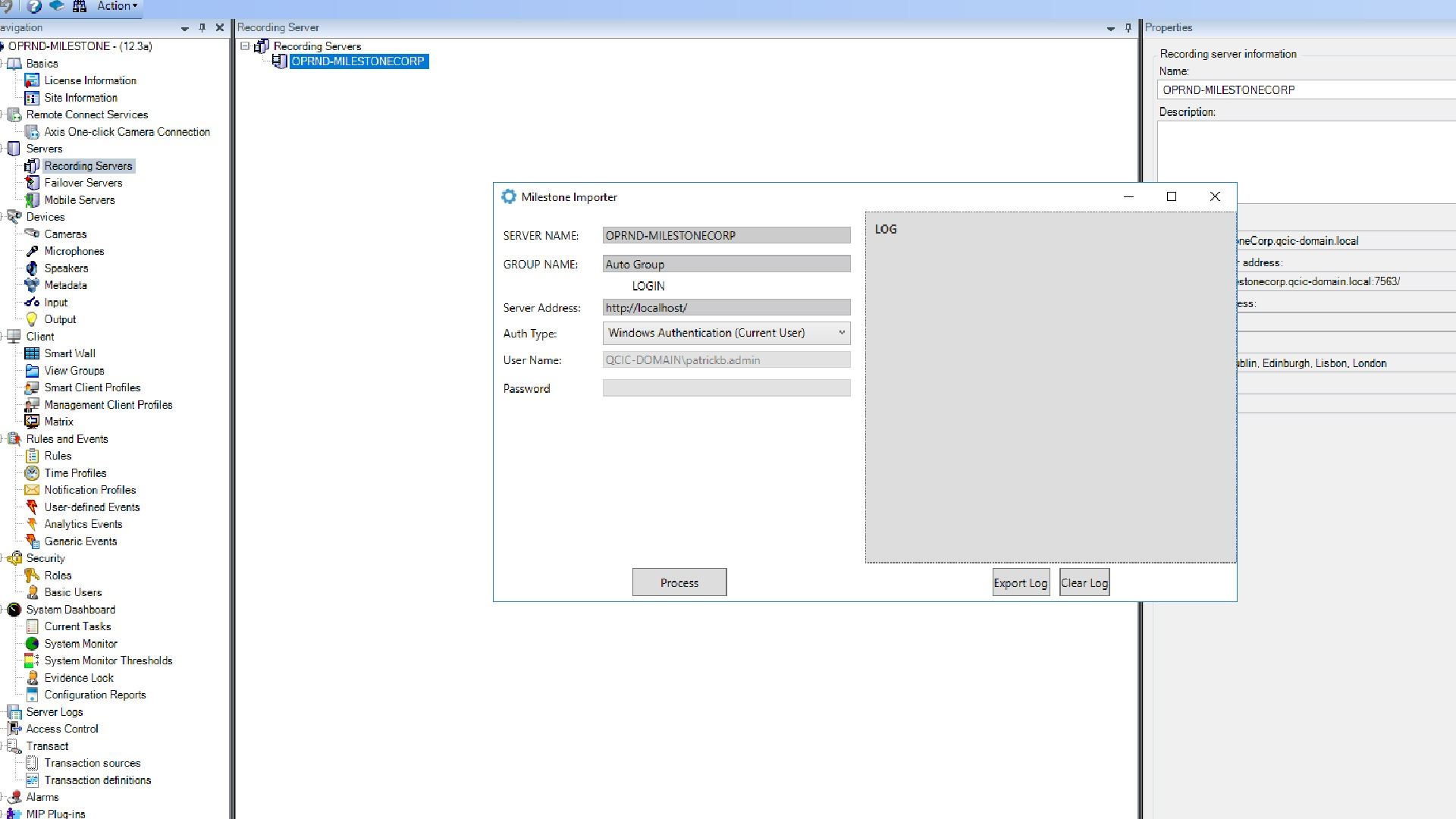Select the Server Logs node
The height and width of the screenshot is (819, 1456).
[x=55, y=712]
